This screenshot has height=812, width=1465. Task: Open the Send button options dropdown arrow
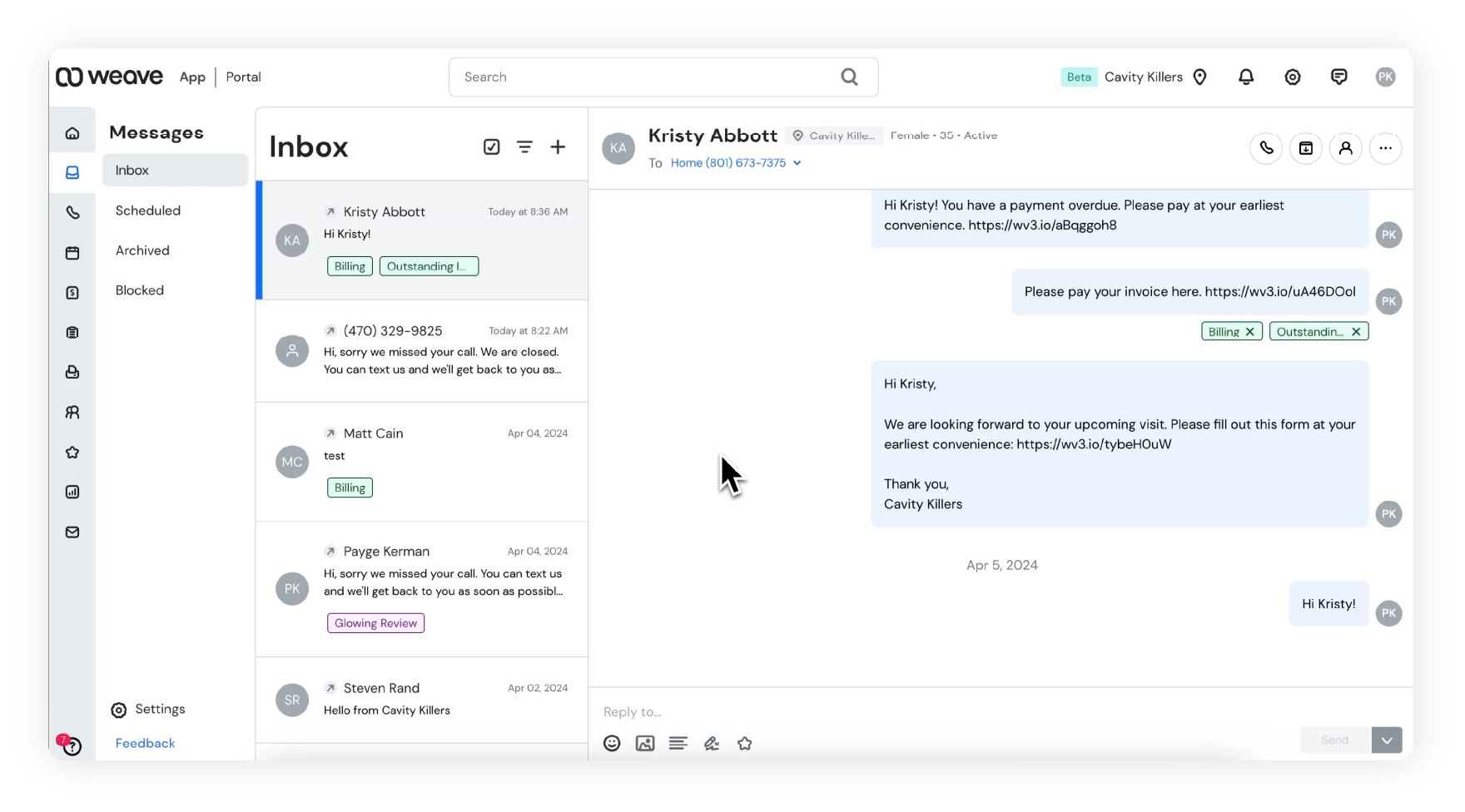[x=1387, y=740]
